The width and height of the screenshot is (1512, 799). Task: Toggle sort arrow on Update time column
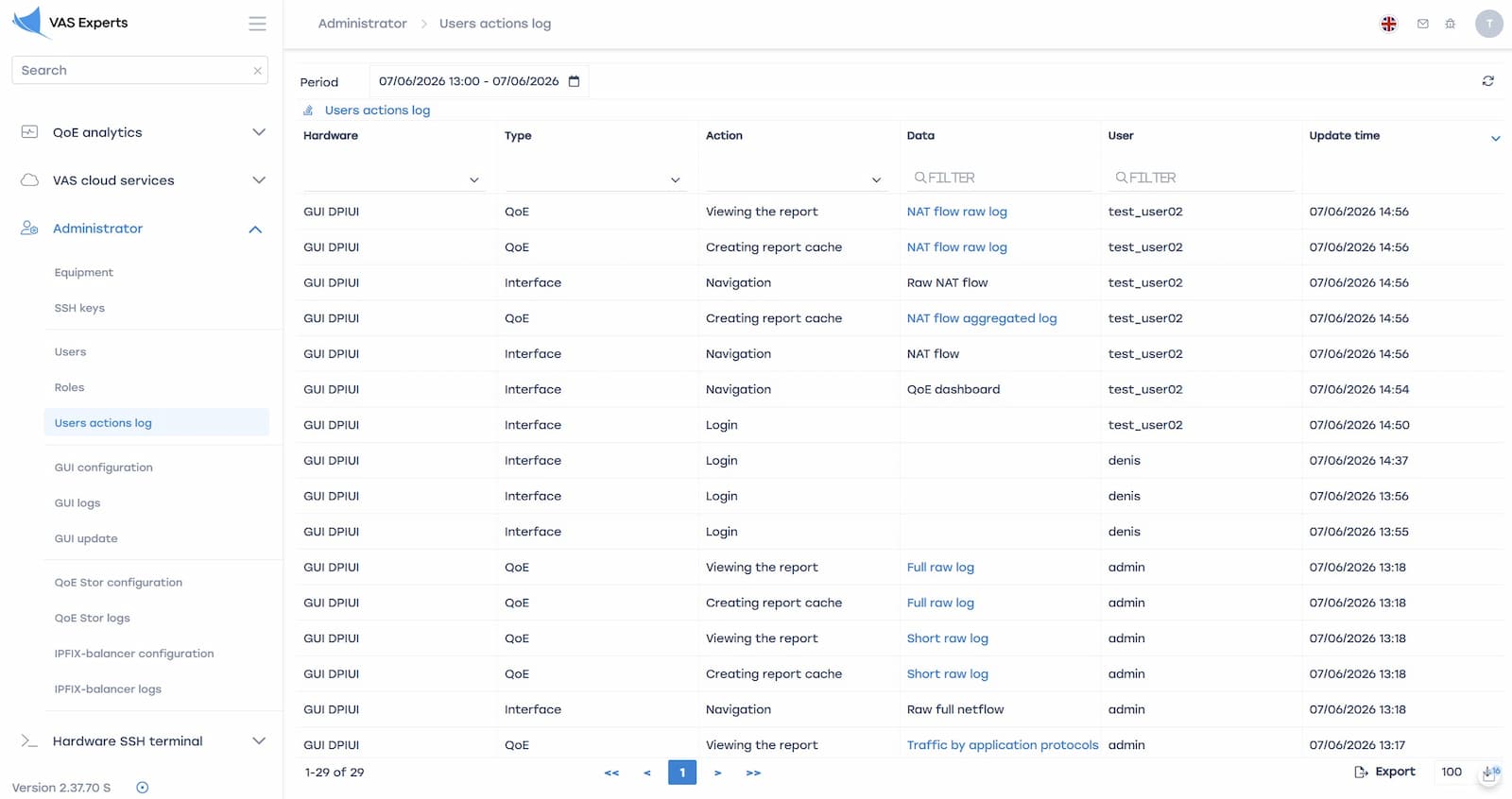pos(1495,139)
